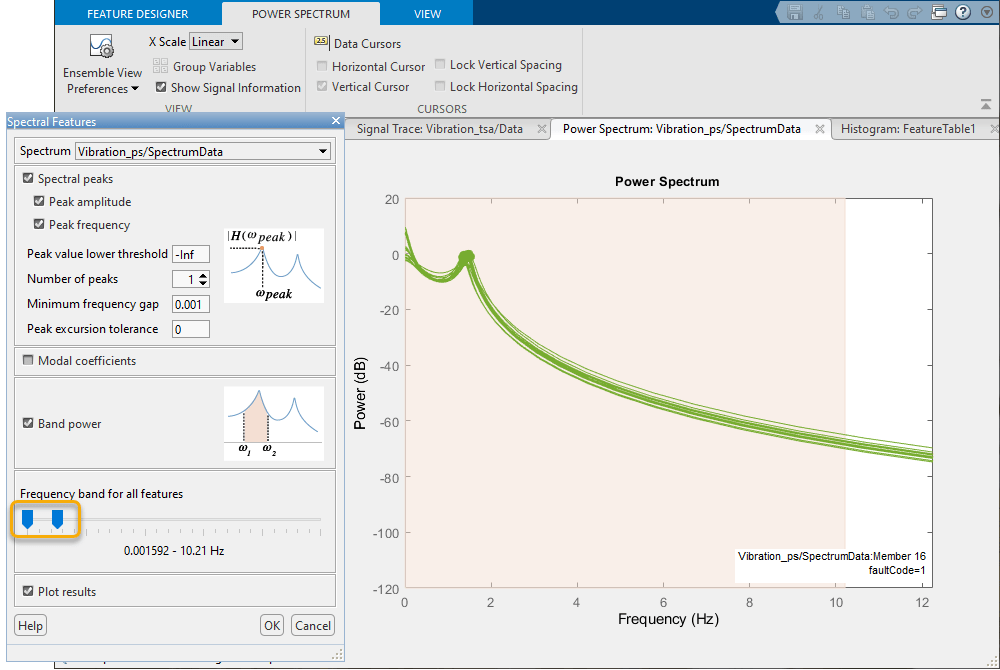Click the '0.001592 - 10.21 Hz' range text

(174, 550)
